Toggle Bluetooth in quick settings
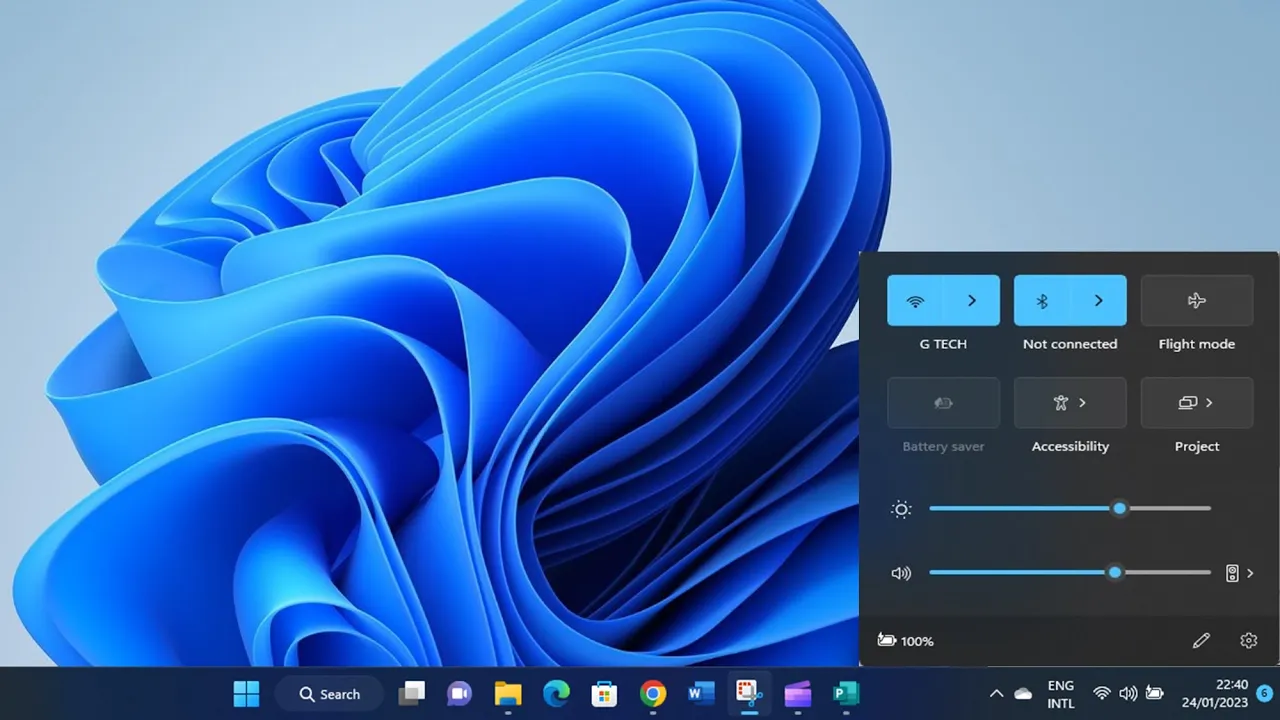The image size is (1280, 720). click(1042, 301)
